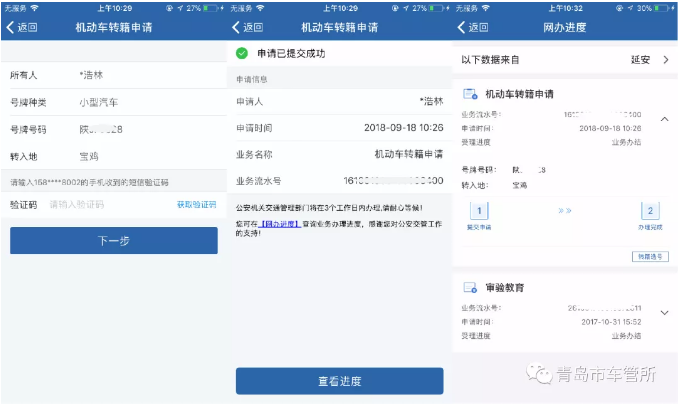678x407 pixels.
Task: Tap the 机动车转籍申请 card document icon
Action: (x=470, y=94)
